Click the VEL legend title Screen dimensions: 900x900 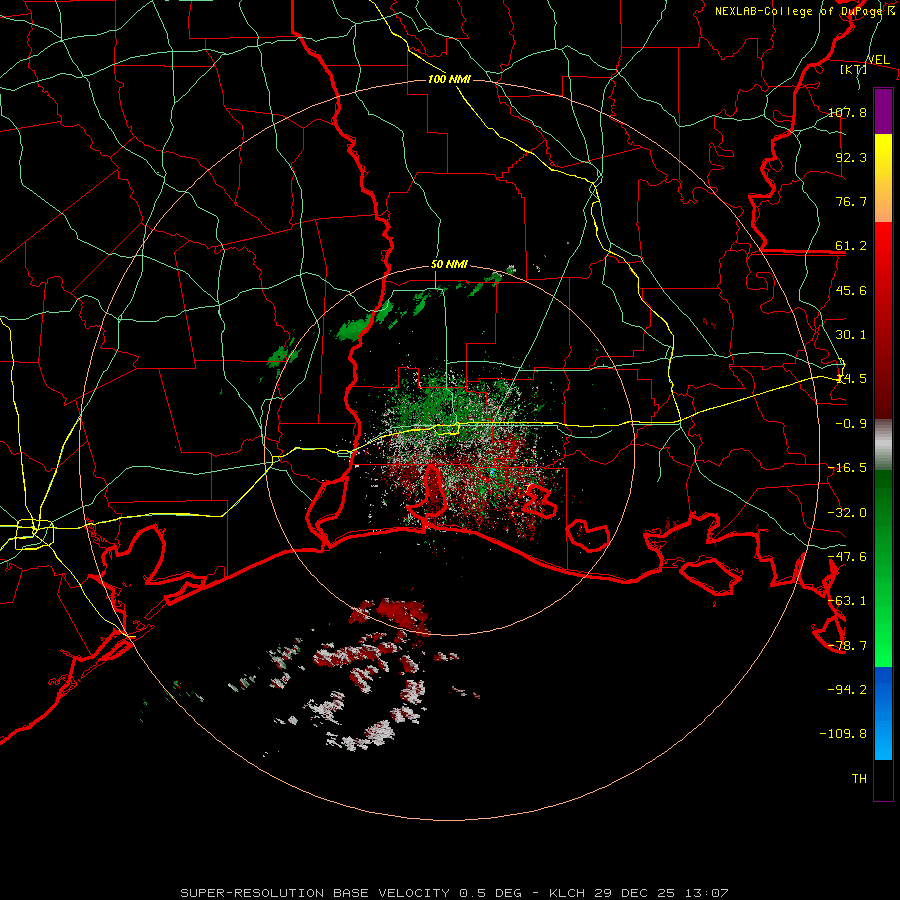pos(878,60)
